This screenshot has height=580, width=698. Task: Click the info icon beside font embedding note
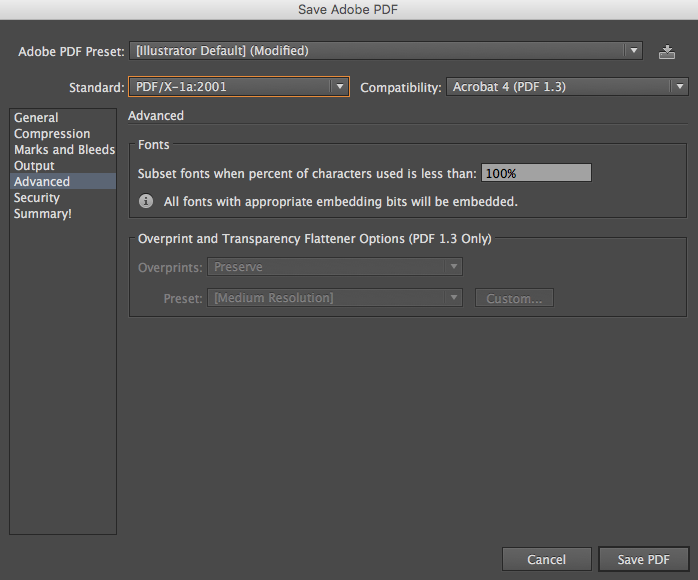coord(146,201)
